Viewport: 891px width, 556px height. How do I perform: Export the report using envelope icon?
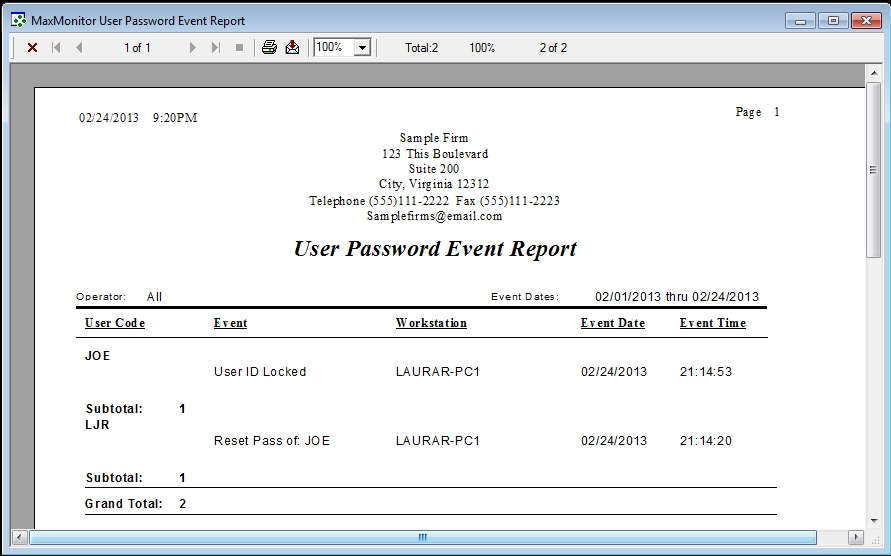click(x=292, y=47)
